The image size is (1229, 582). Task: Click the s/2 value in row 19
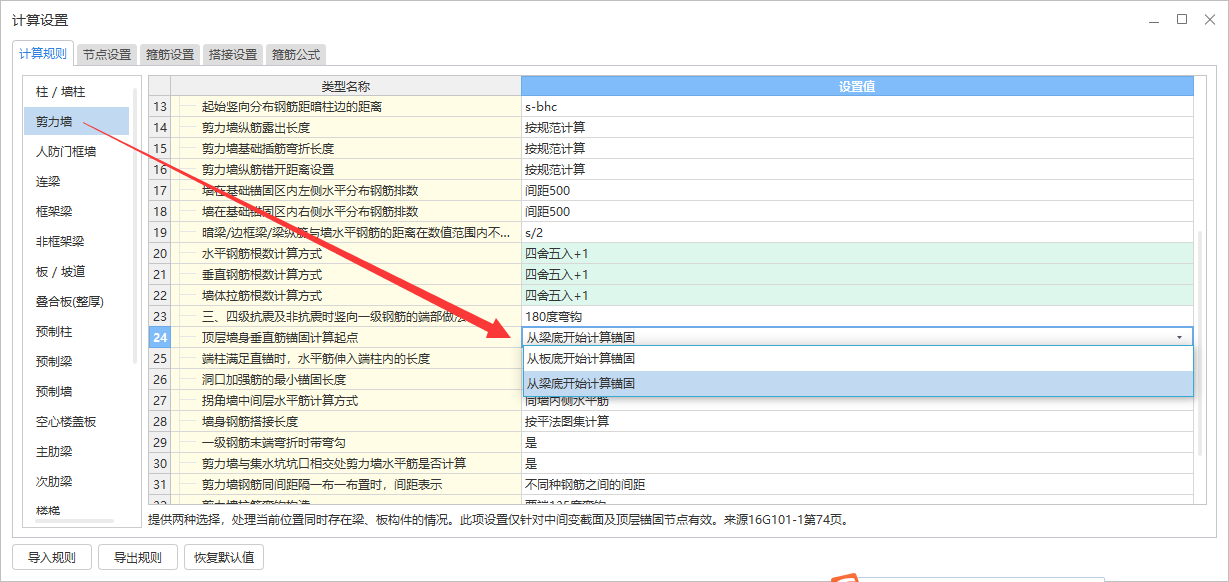click(857, 232)
